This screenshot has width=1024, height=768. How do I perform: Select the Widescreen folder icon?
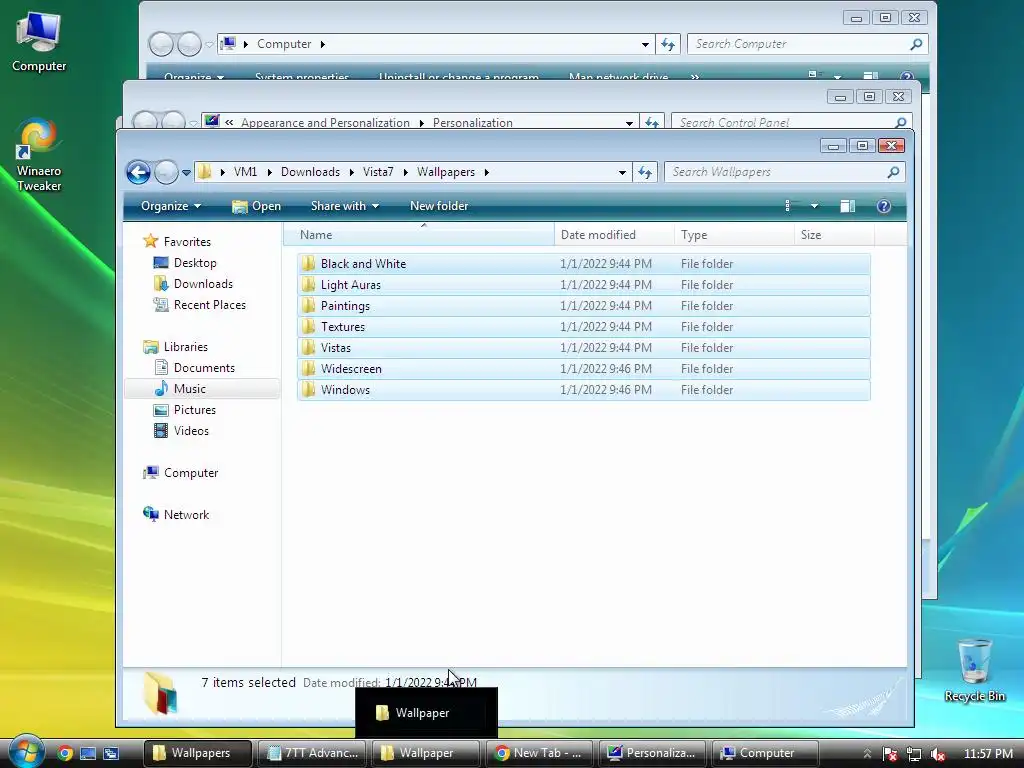click(308, 368)
